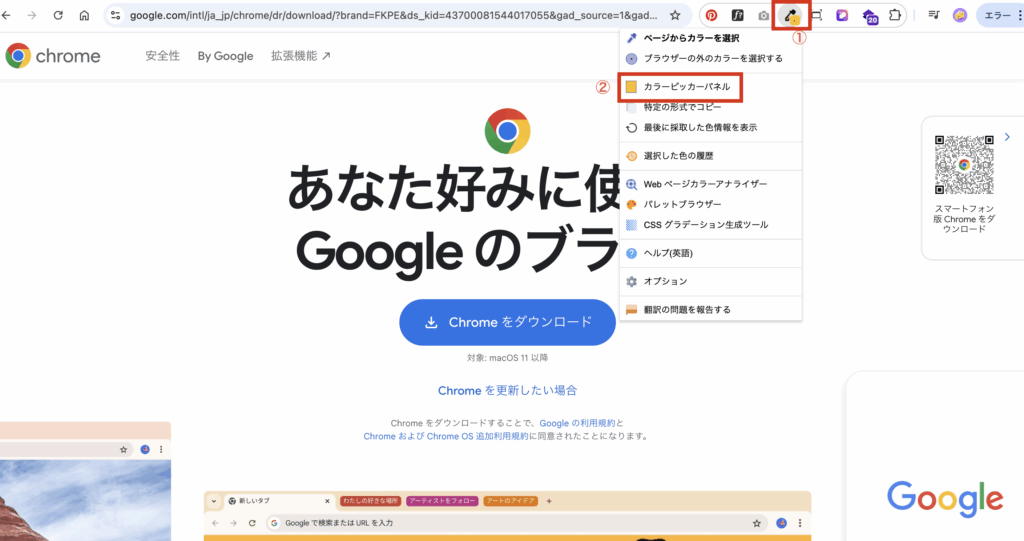1024x541 pixels.
Task: Open the '拡張機能' navigation link
Action: 300,56
